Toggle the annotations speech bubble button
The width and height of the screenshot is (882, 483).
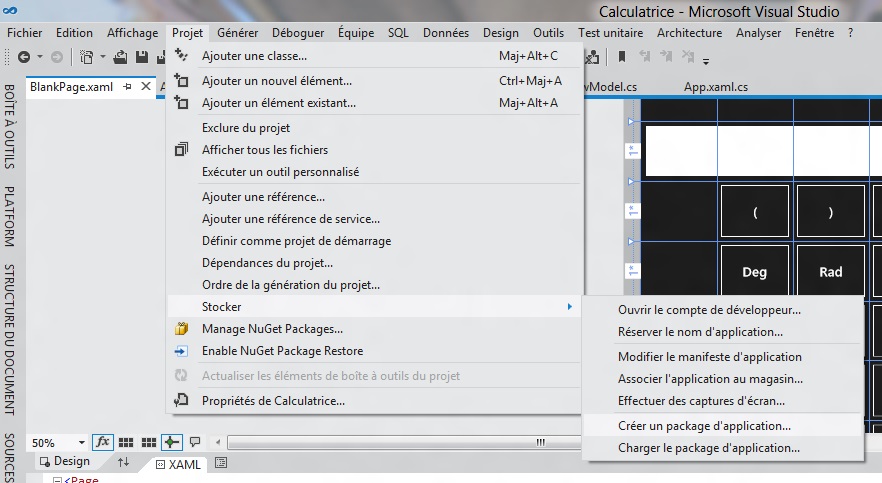195,442
